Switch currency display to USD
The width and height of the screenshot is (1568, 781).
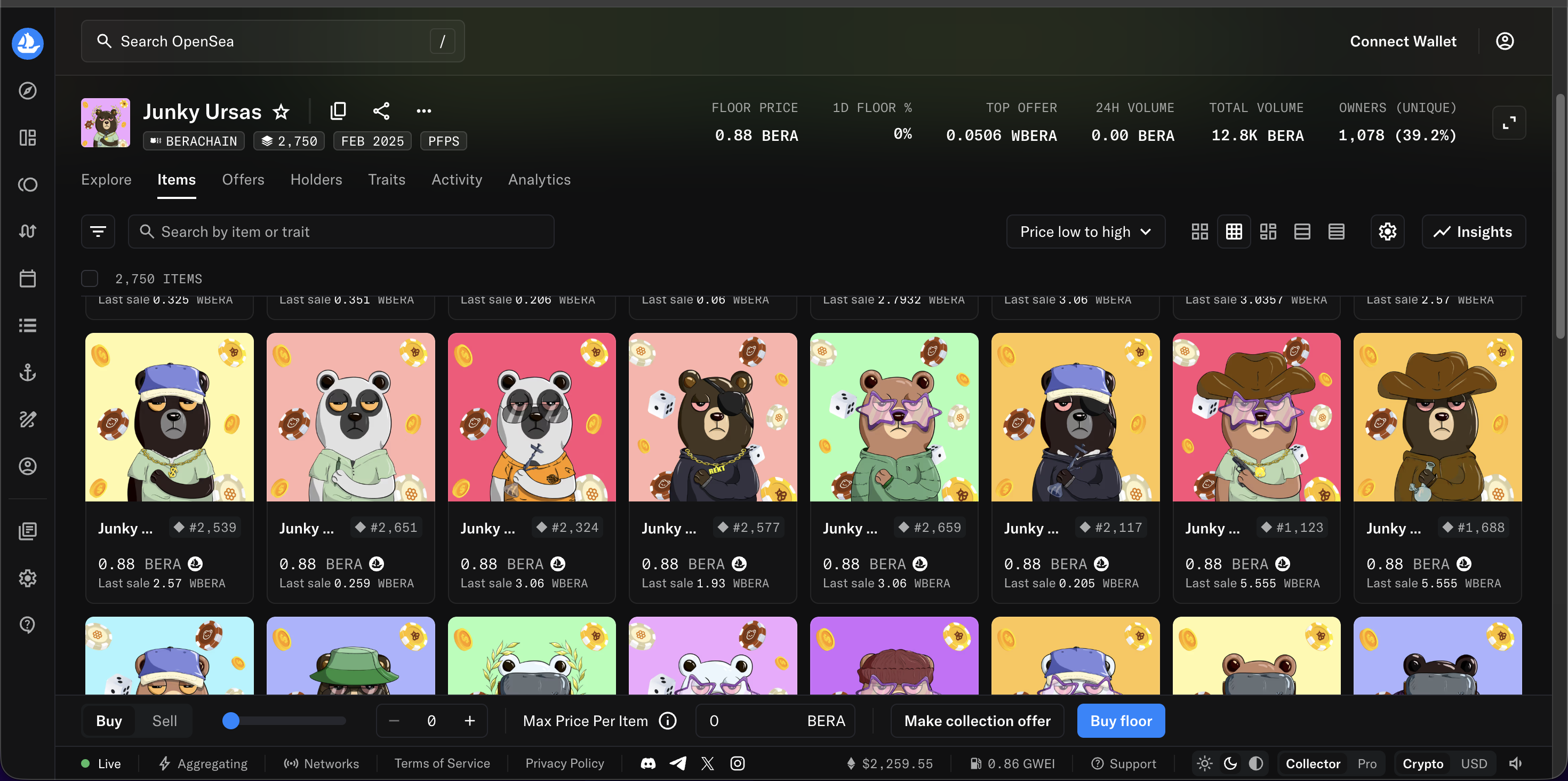(1474, 763)
